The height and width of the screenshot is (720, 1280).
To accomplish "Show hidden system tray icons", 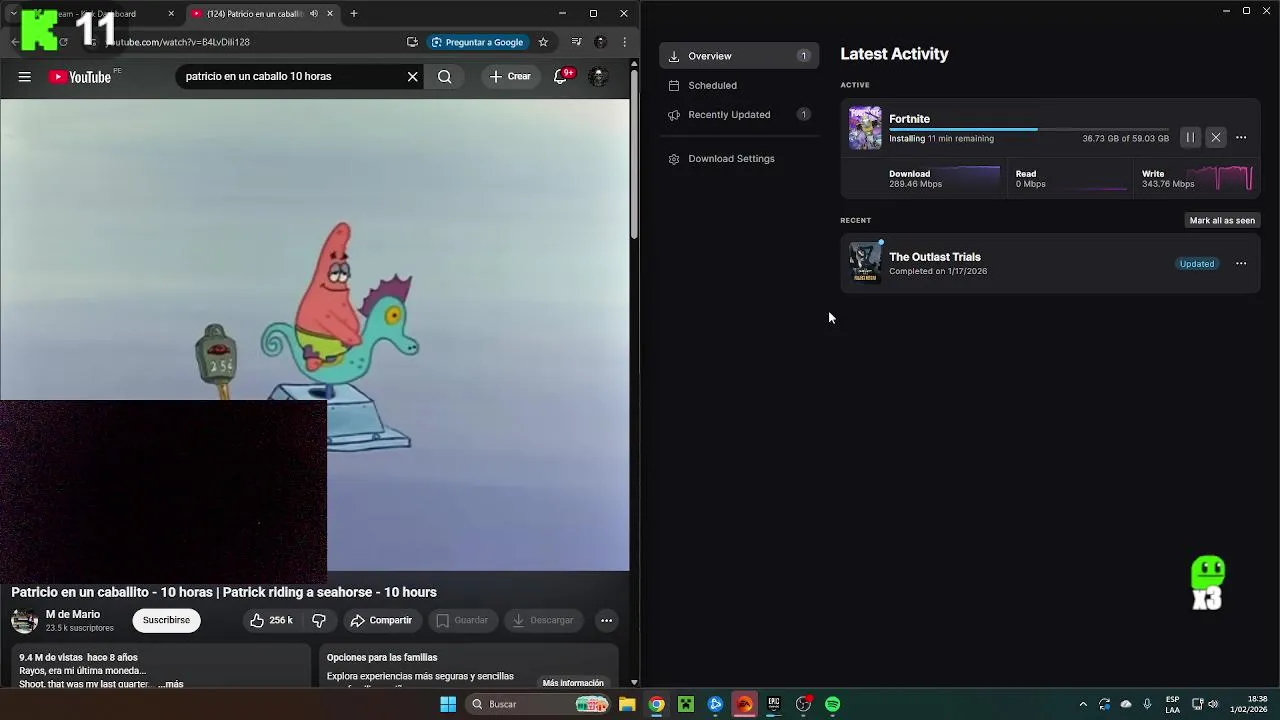I will point(1083,704).
